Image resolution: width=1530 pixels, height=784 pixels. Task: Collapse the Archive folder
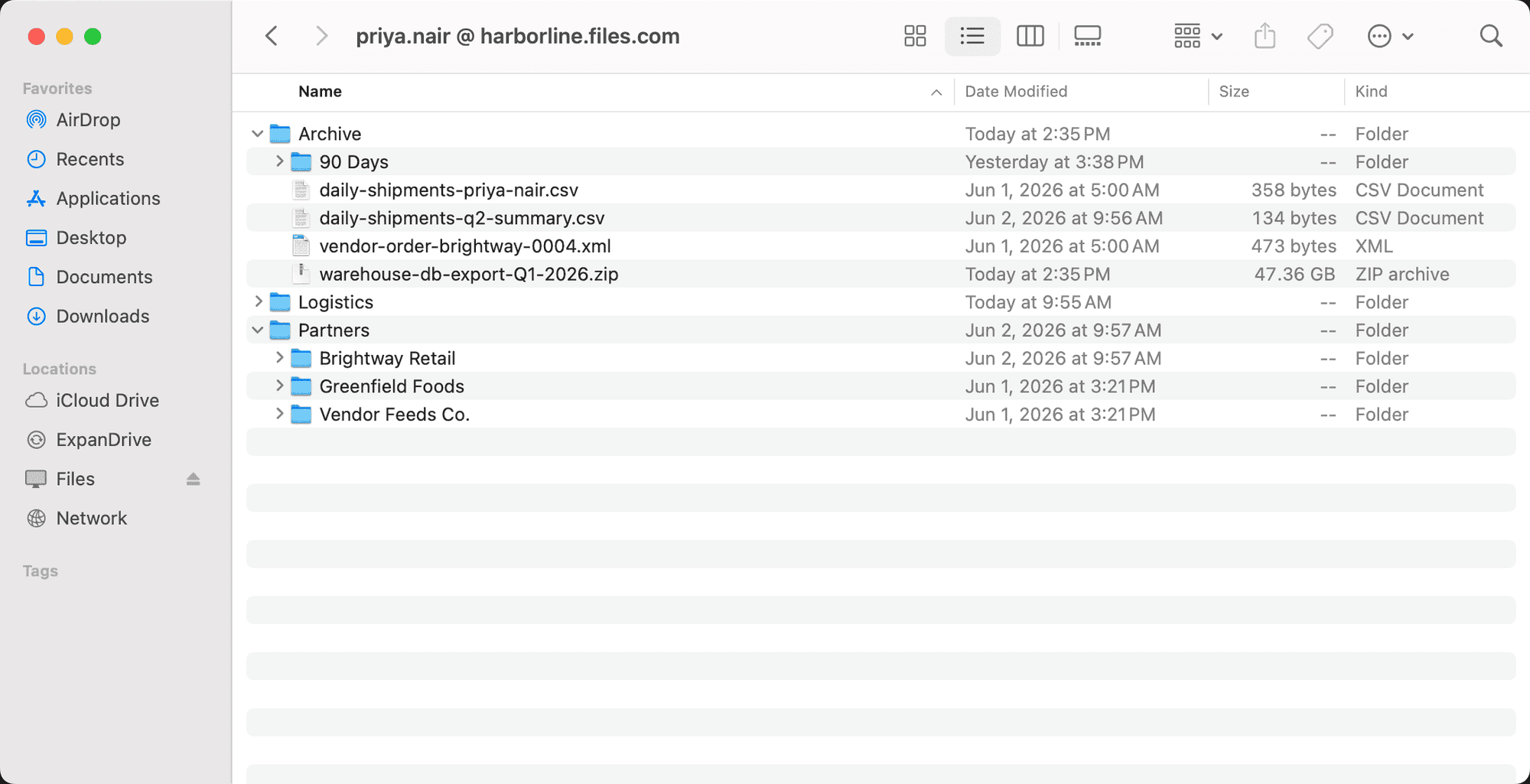coord(258,134)
